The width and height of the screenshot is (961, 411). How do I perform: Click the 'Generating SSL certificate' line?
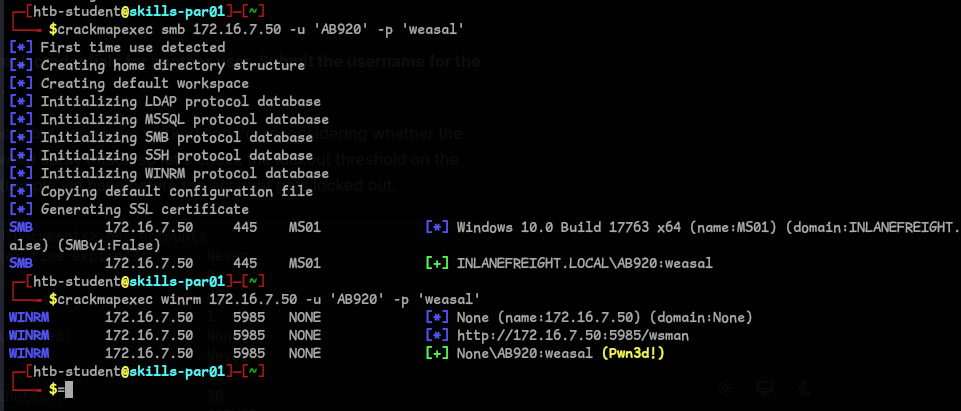[145, 209]
